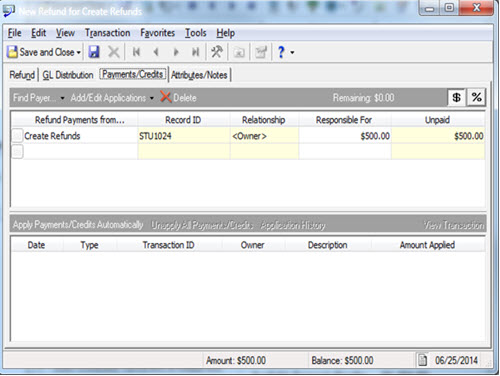This screenshot has width=500, height=376.
Task: Click the empty Record ID cell in second row
Action: (184, 152)
